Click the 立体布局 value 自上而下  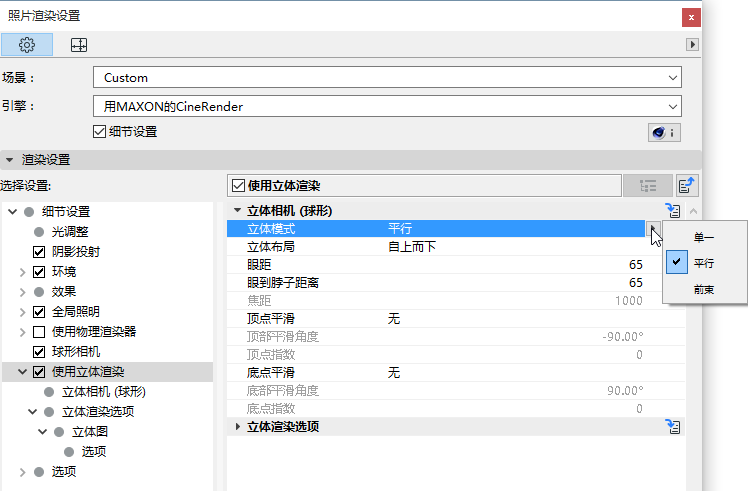point(412,247)
